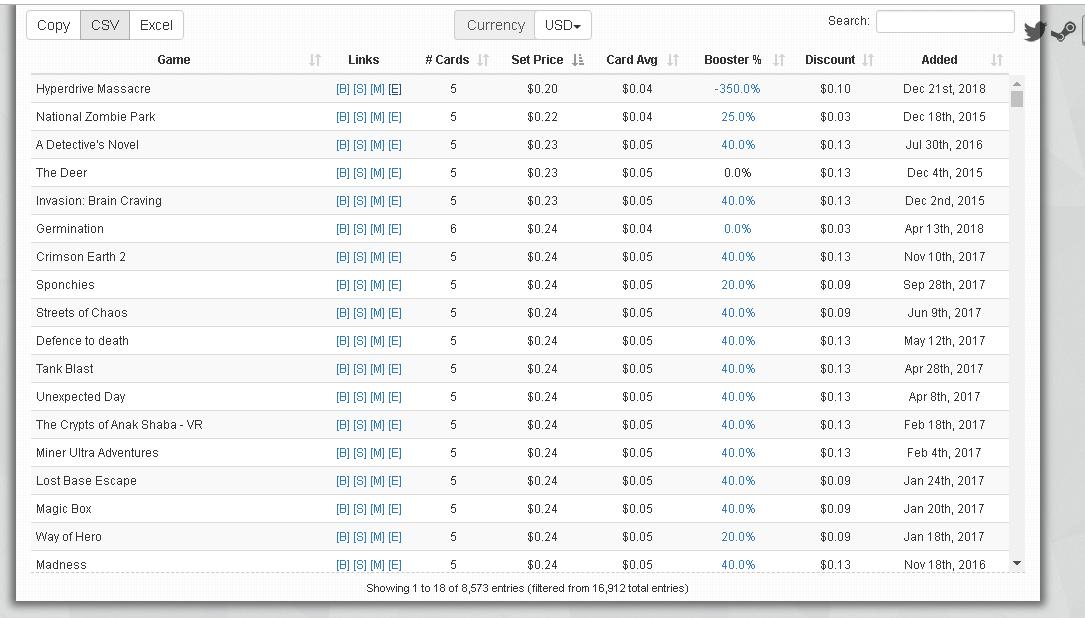Export table with the Excel button
1085x618 pixels.
pyautogui.click(x=156, y=25)
